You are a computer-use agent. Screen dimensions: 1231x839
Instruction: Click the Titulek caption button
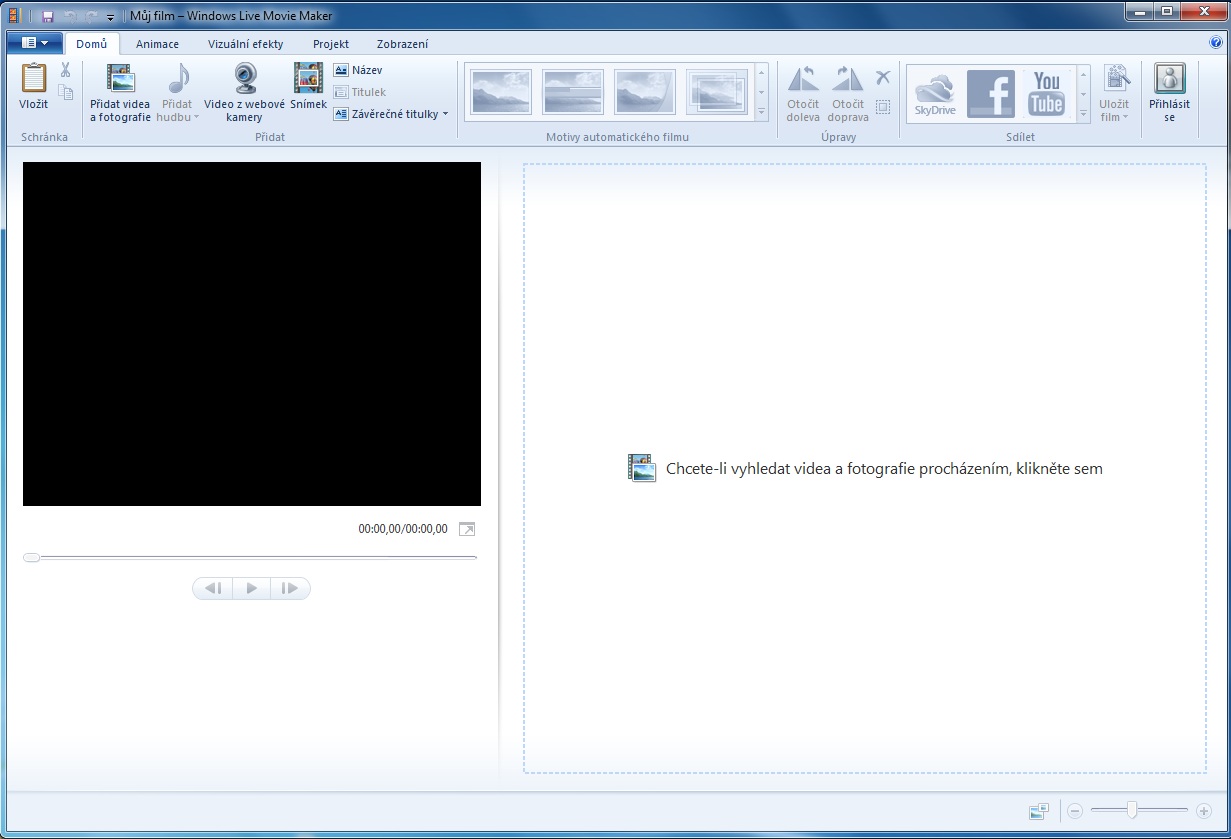click(359, 92)
